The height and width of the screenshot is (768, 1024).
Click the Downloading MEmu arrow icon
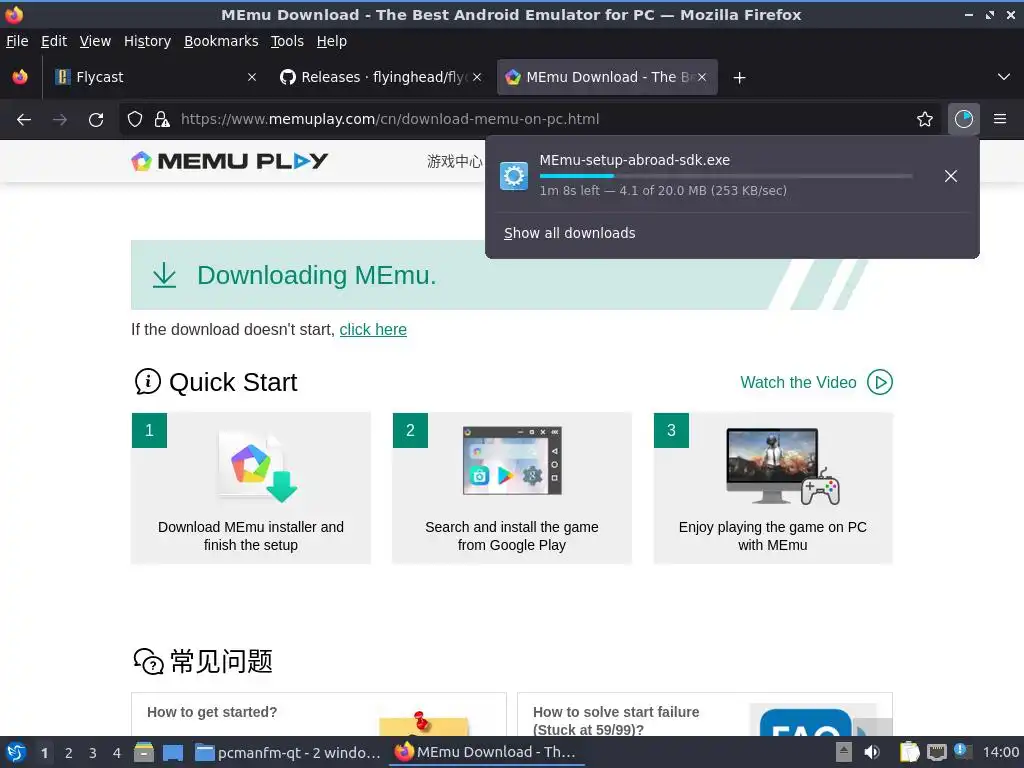(165, 275)
